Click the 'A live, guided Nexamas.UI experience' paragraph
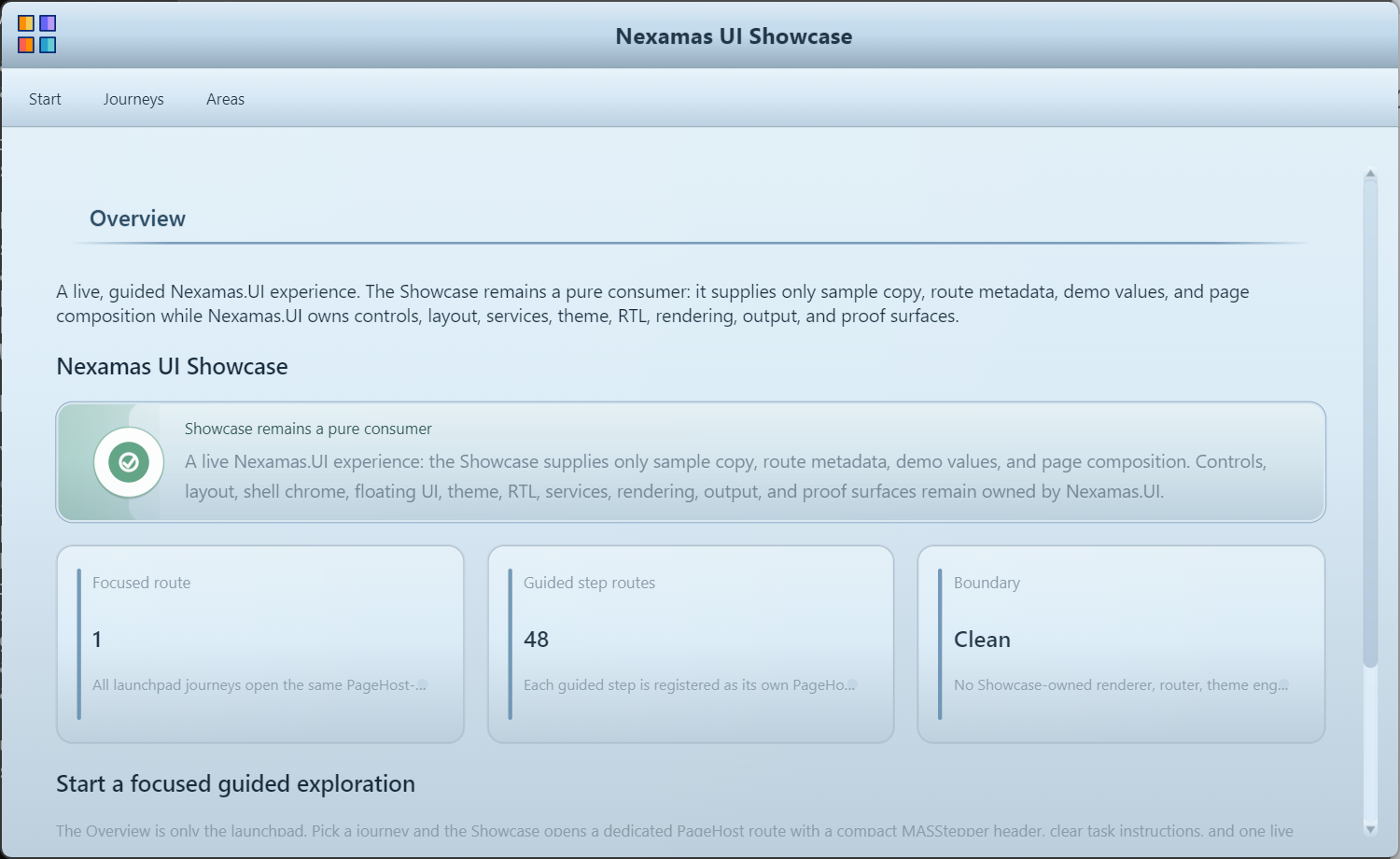This screenshot has width=1400, height=859. 652,303
